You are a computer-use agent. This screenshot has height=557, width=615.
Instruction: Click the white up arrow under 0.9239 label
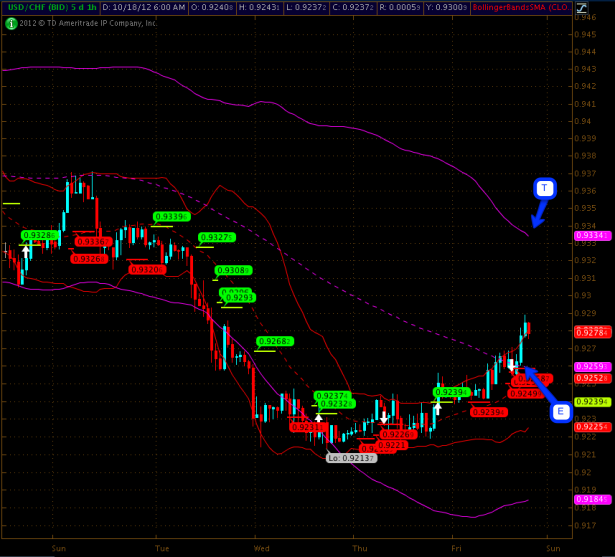click(438, 407)
